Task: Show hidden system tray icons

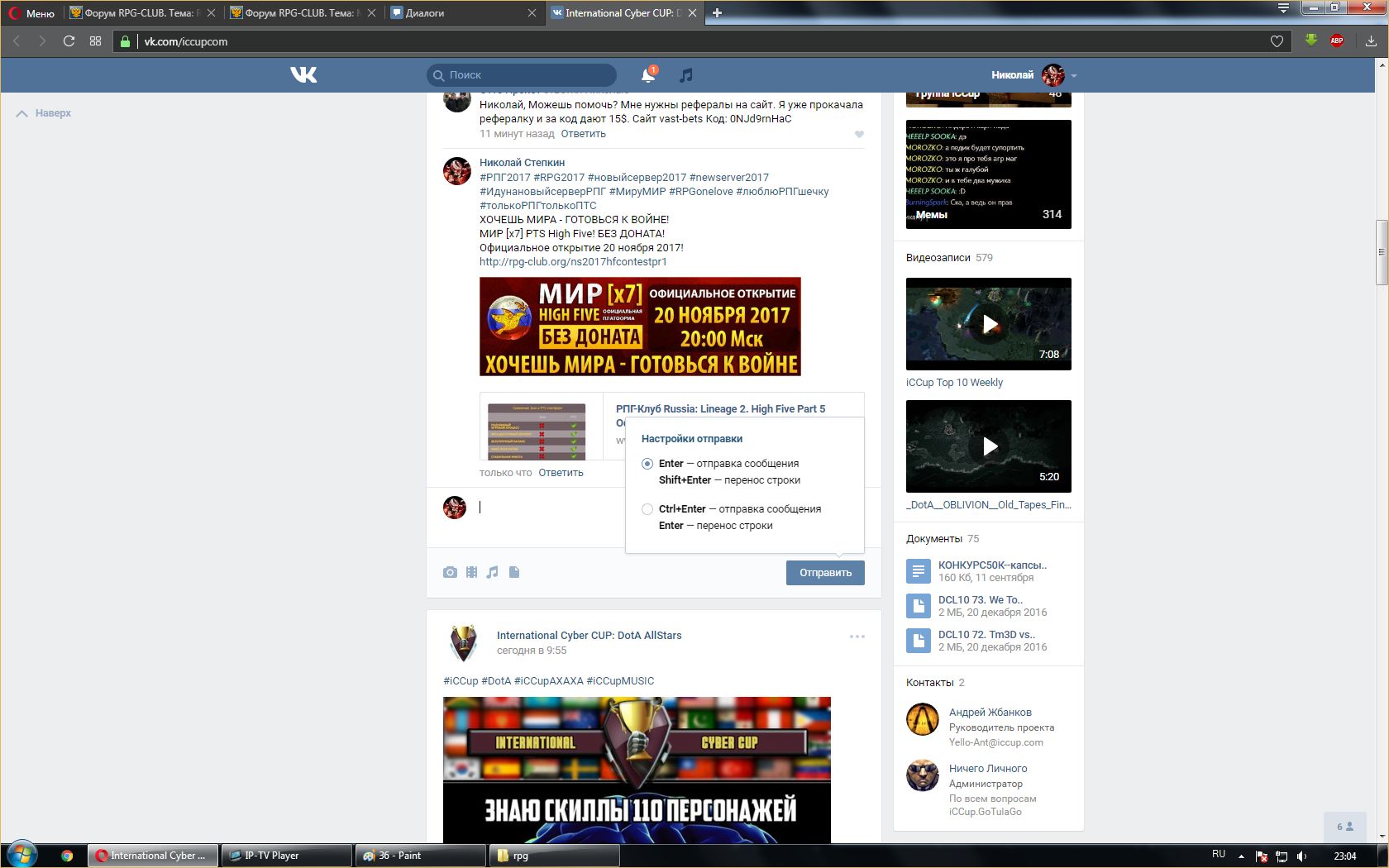Action: click(x=1240, y=855)
